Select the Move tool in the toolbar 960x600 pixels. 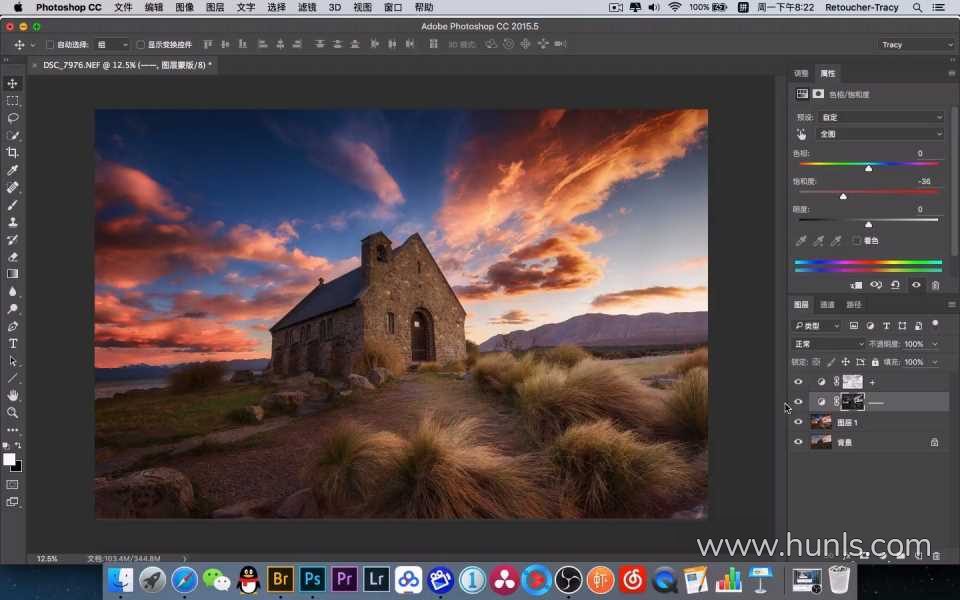click(x=12, y=83)
